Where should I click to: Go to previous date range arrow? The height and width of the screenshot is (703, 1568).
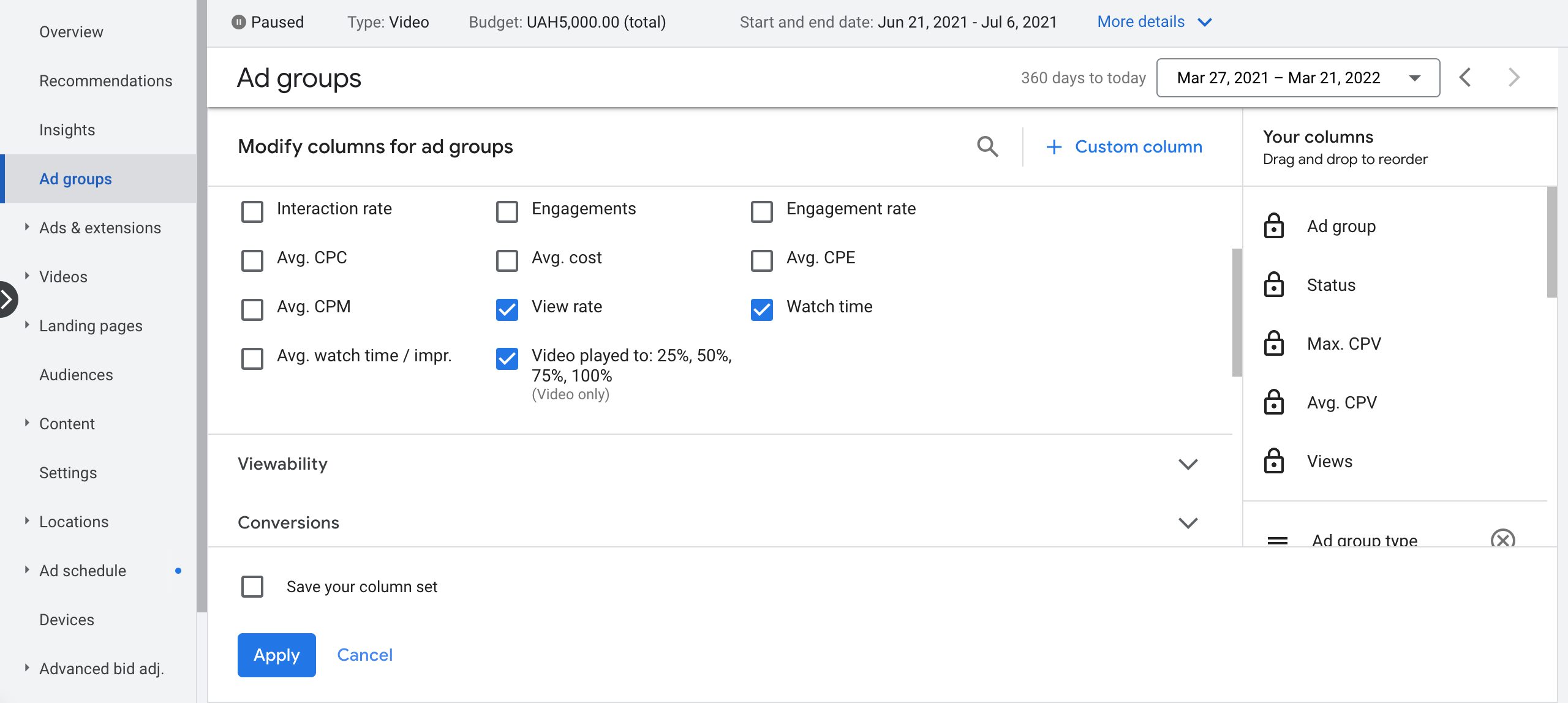tap(1465, 78)
